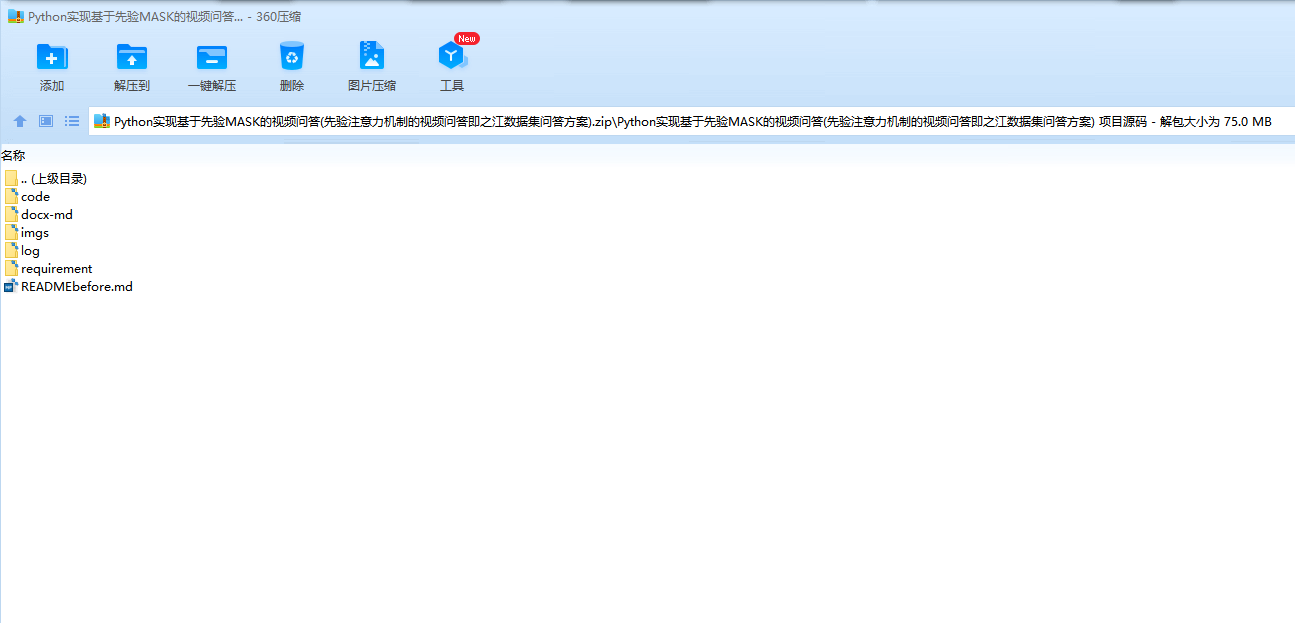Viewport: 1295px width, 623px height.
Task: Go up one level with the up arrow
Action: (20, 121)
